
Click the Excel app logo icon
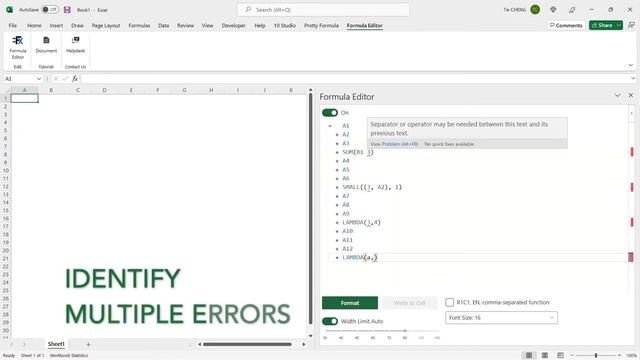tap(9, 9)
